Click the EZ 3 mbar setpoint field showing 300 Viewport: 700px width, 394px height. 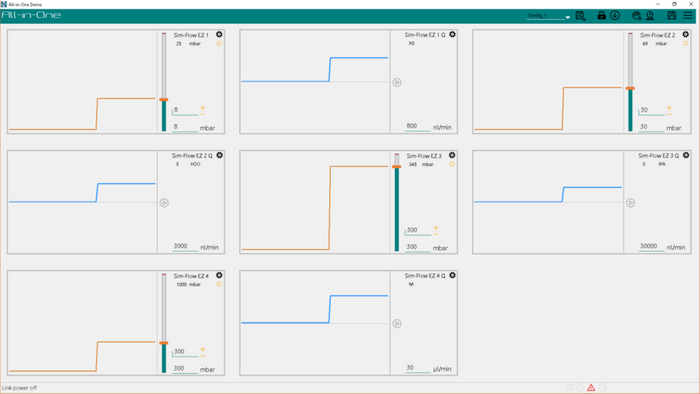(x=418, y=247)
